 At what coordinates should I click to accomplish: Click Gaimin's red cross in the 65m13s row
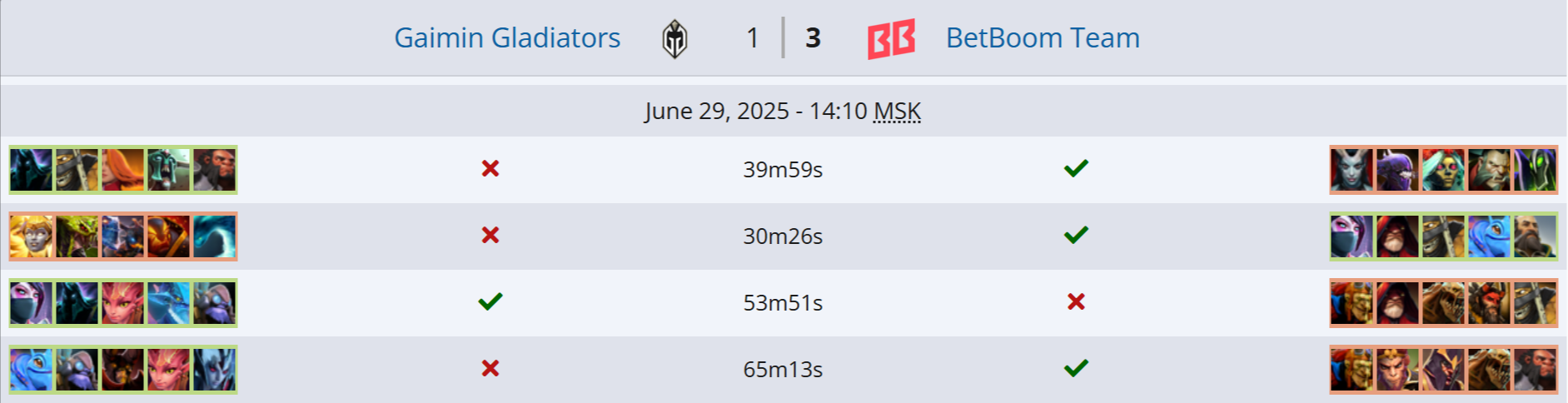pyautogui.click(x=490, y=368)
